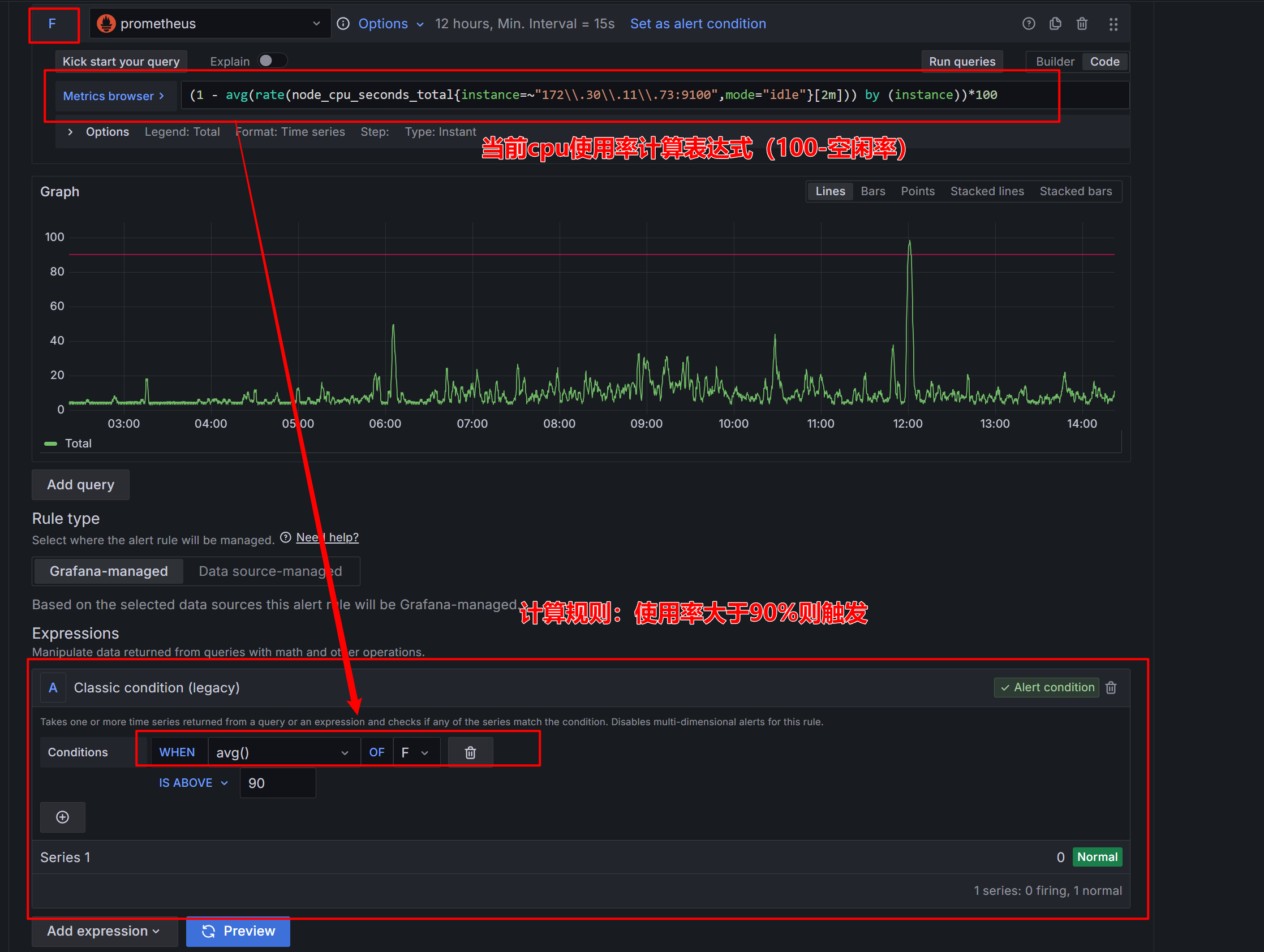Click Kick start your query
Image resolution: width=1264 pixels, height=952 pixels.
tap(121, 61)
